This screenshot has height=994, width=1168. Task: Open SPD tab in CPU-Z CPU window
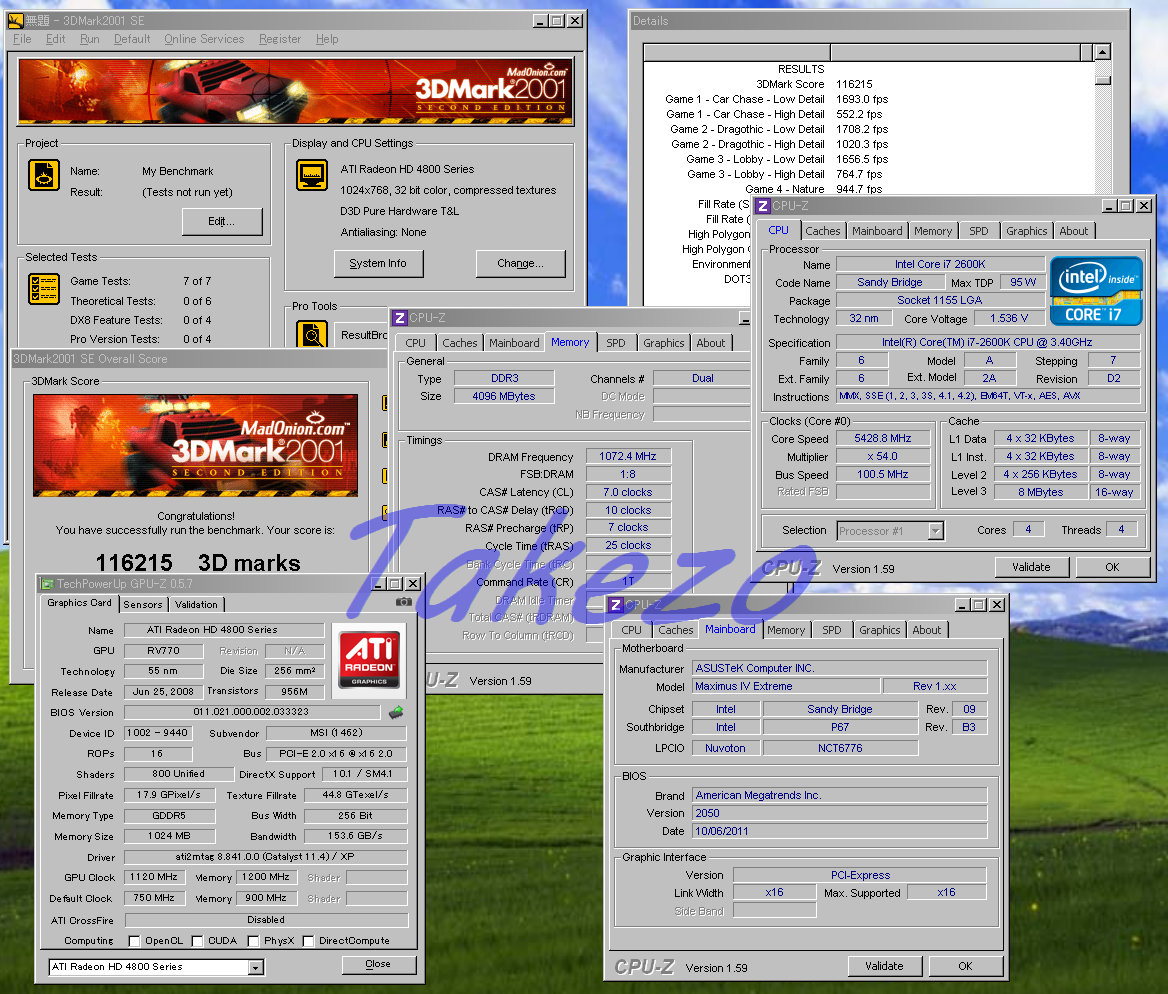pyautogui.click(x=979, y=231)
